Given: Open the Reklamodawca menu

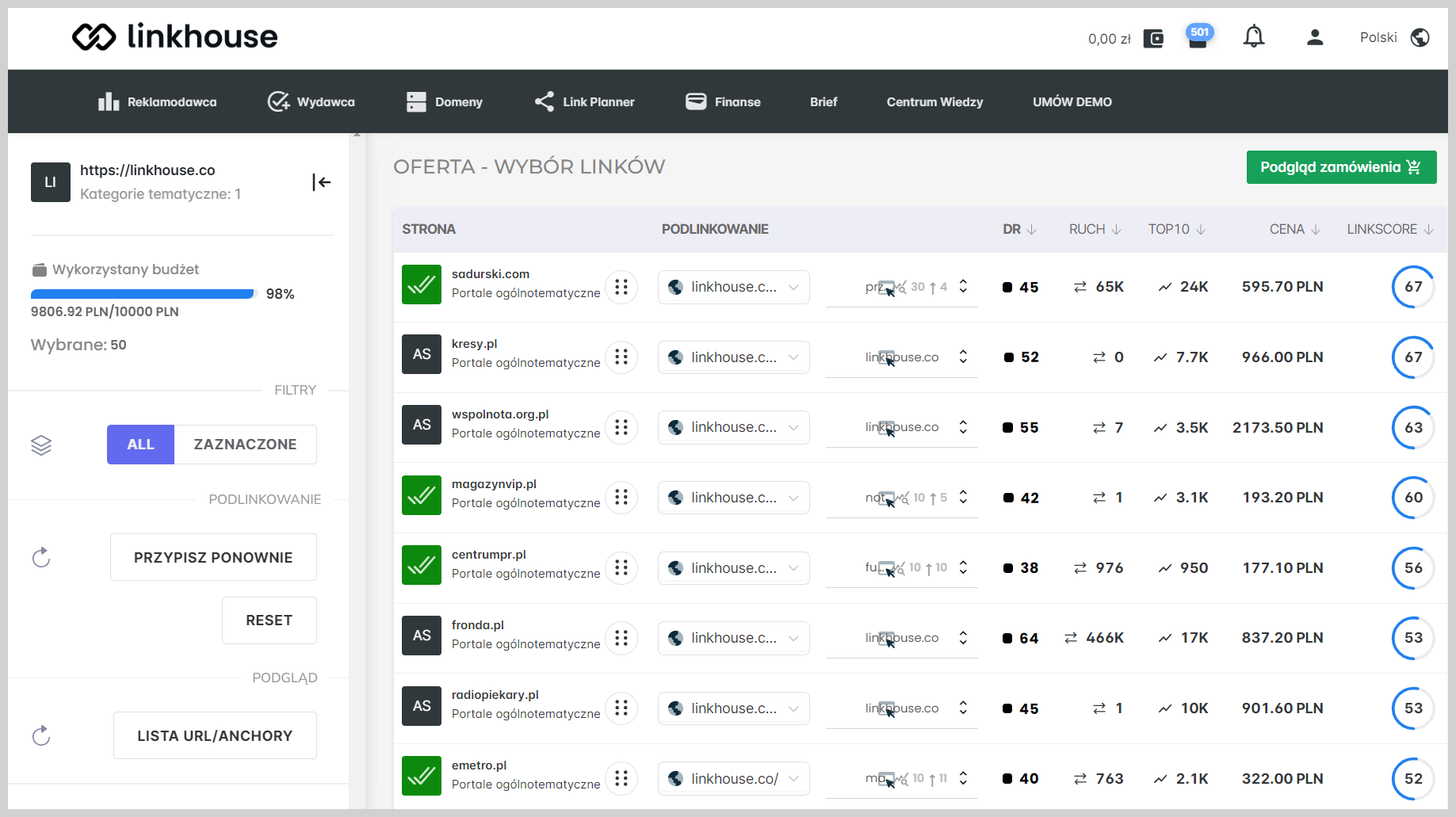Looking at the screenshot, I should (x=157, y=101).
